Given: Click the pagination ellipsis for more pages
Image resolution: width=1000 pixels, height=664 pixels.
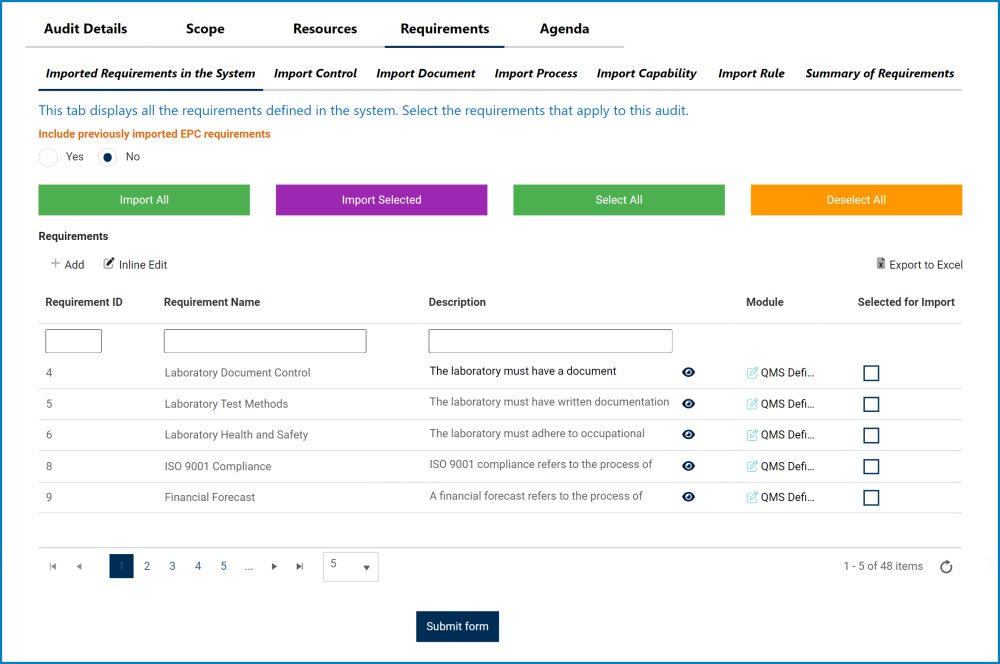Looking at the screenshot, I should pyautogui.click(x=248, y=567).
